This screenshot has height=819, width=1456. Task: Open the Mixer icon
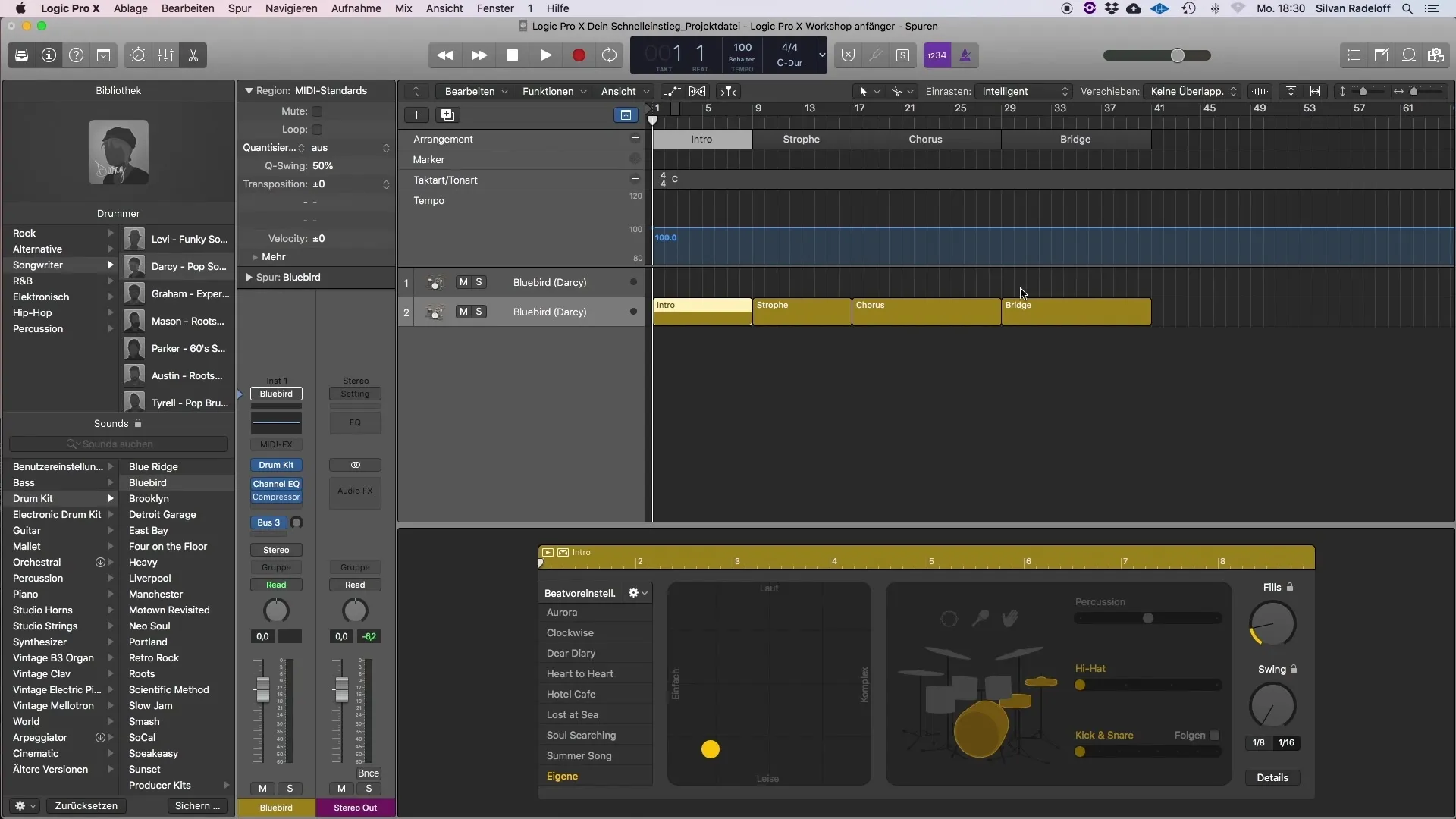click(165, 55)
